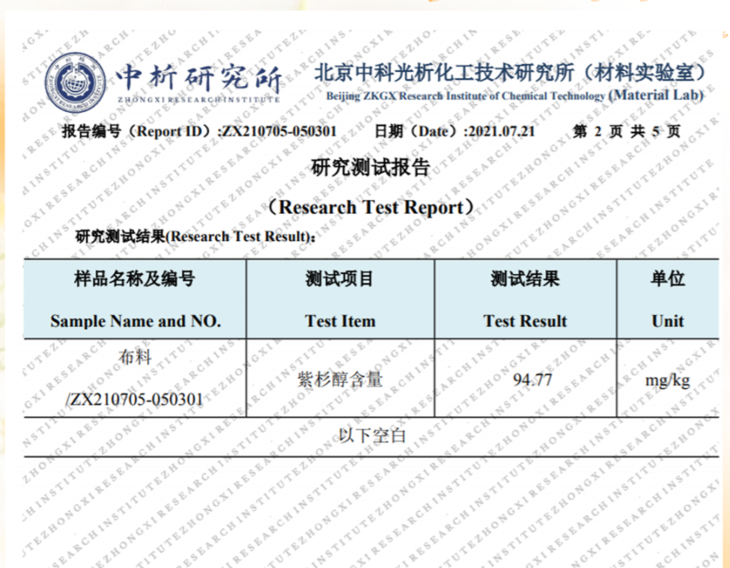Click the 以下空白 row
Image resolution: width=730 pixels, height=568 pixels.
[371, 436]
